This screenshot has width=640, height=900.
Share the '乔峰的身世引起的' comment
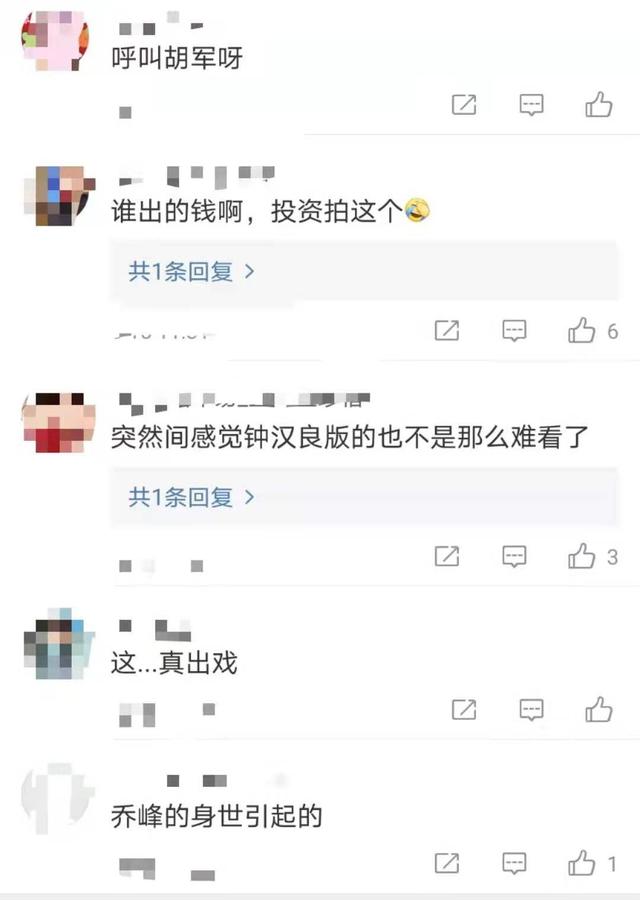447,863
